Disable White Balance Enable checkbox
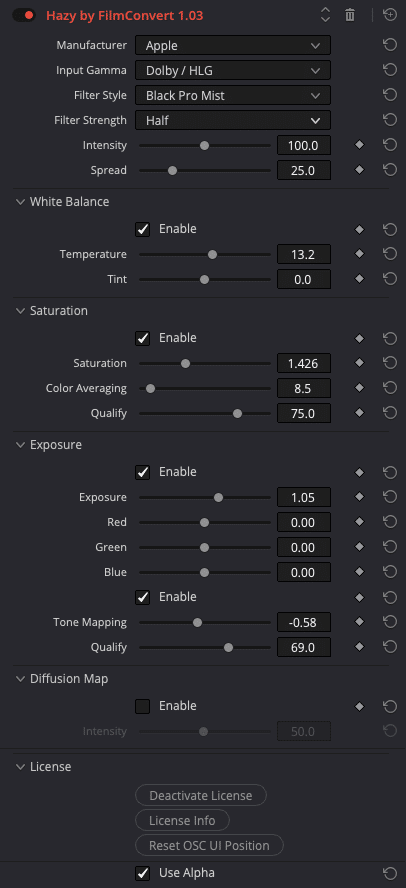This screenshot has height=888, width=406. pyautogui.click(x=143, y=229)
